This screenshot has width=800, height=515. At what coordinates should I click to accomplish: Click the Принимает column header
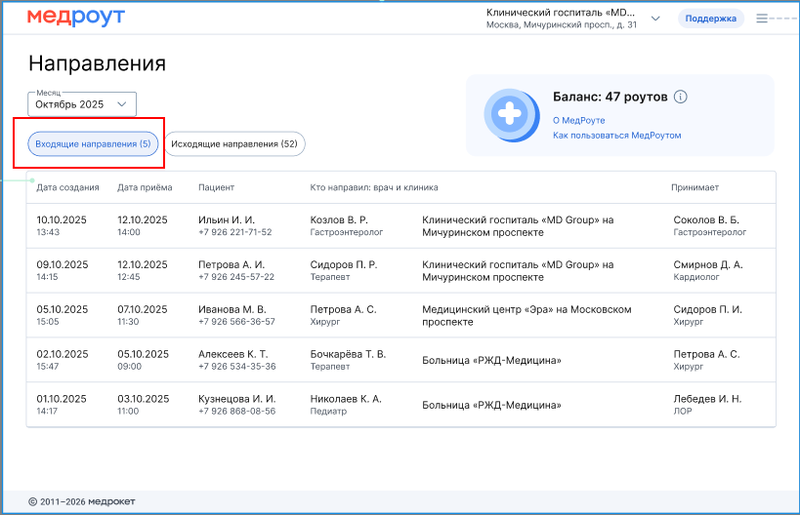695,187
